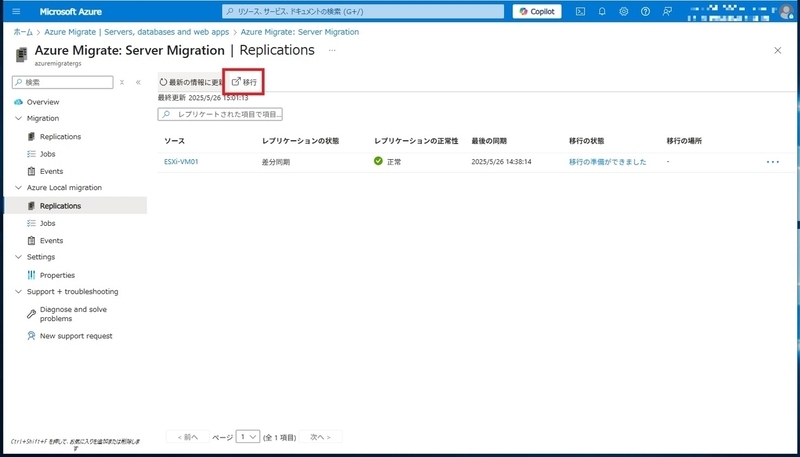Collapse the Migration section
Image resolution: width=800 pixels, height=457 pixels.
point(19,118)
